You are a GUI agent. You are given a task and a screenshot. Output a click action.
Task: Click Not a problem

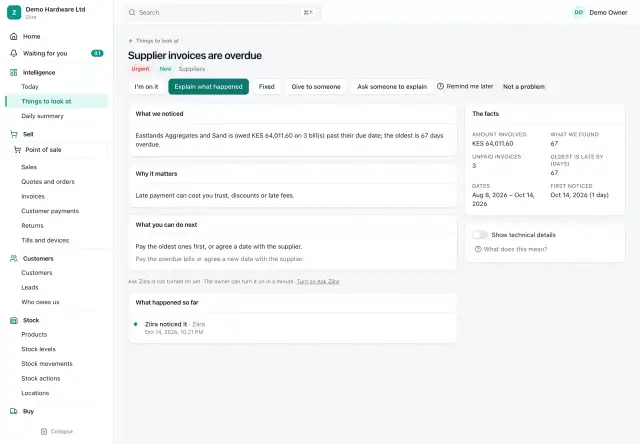(x=524, y=87)
